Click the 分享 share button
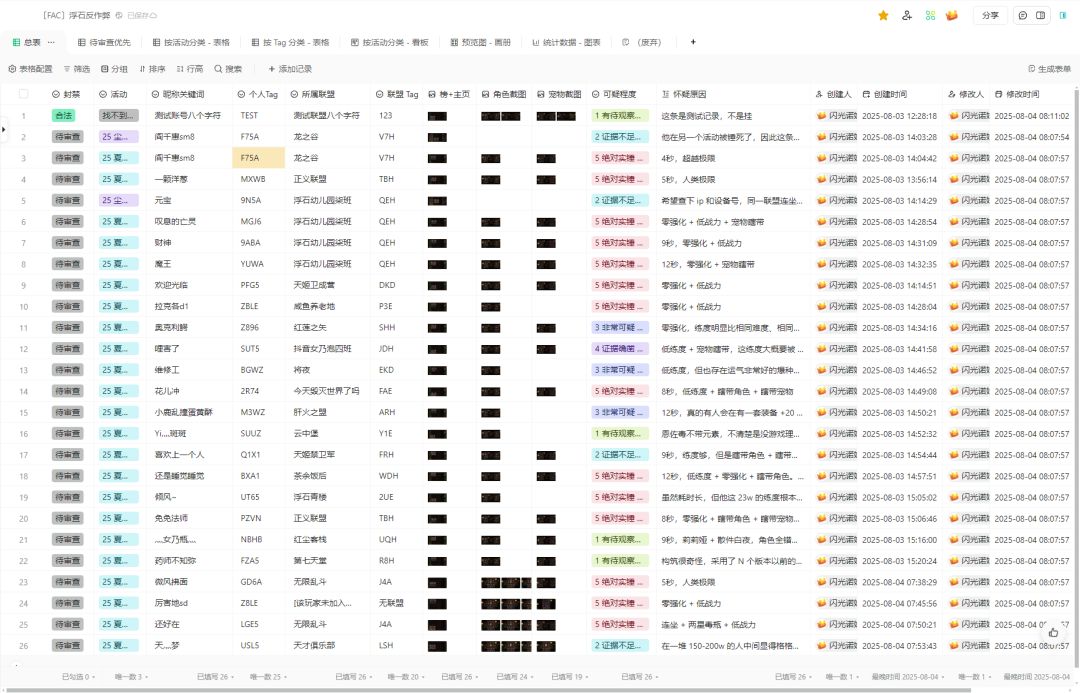The height and width of the screenshot is (693, 1080). [x=990, y=15]
